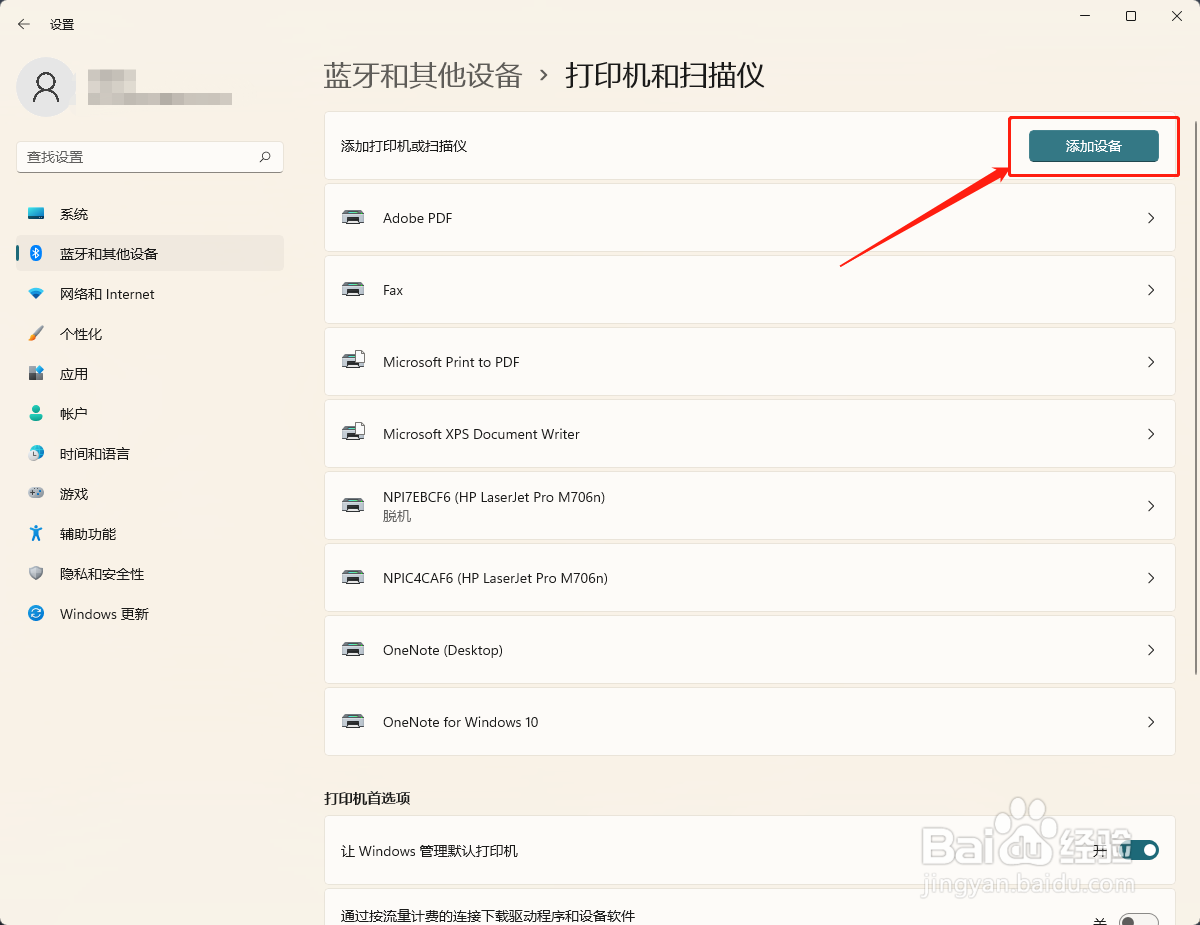Open OneNote for Windows 10 chevron
The width and height of the screenshot is (1200, 925).
coord(1151,722)
